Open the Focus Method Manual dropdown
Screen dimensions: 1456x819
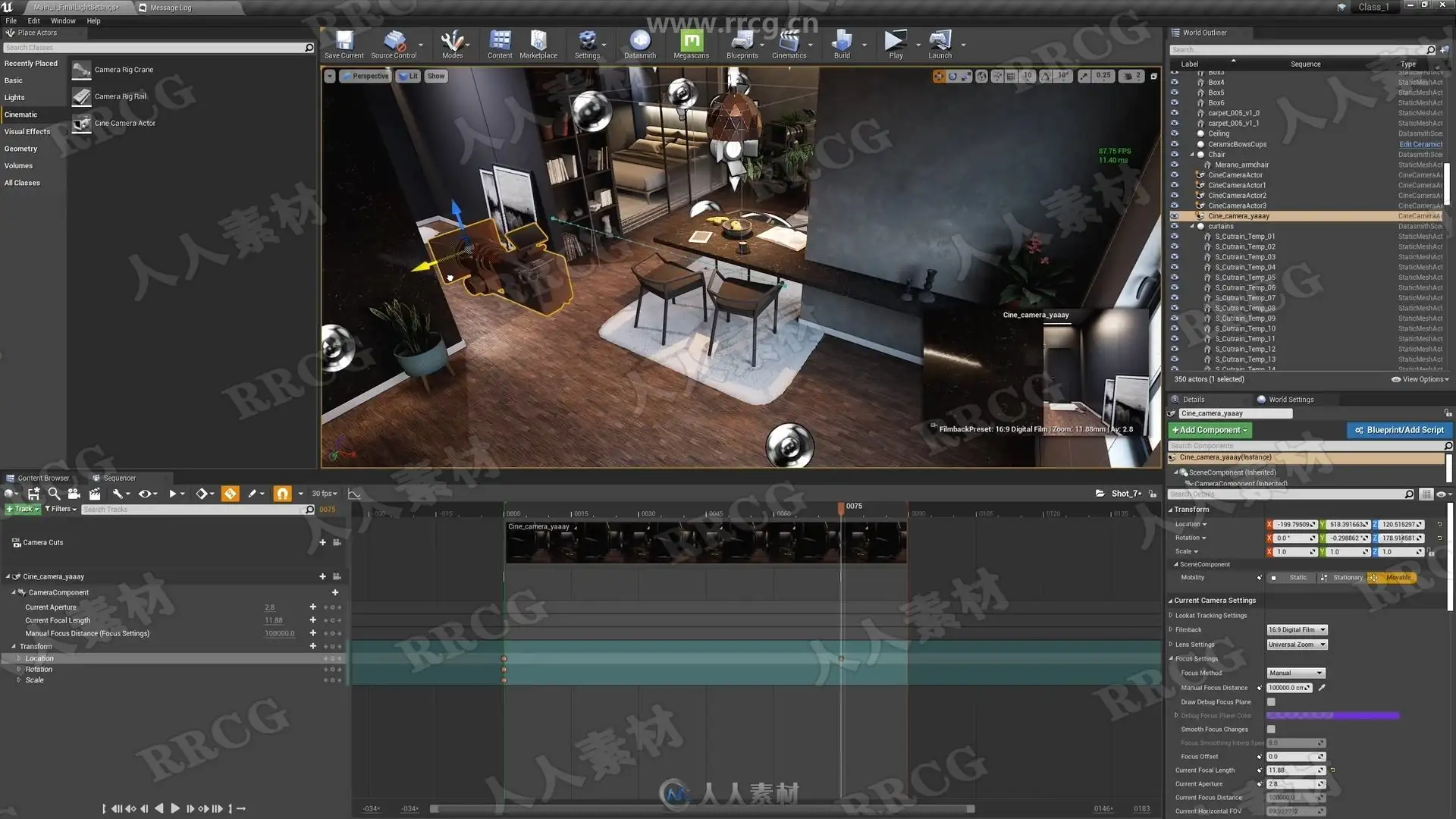tap(1295, 673)
